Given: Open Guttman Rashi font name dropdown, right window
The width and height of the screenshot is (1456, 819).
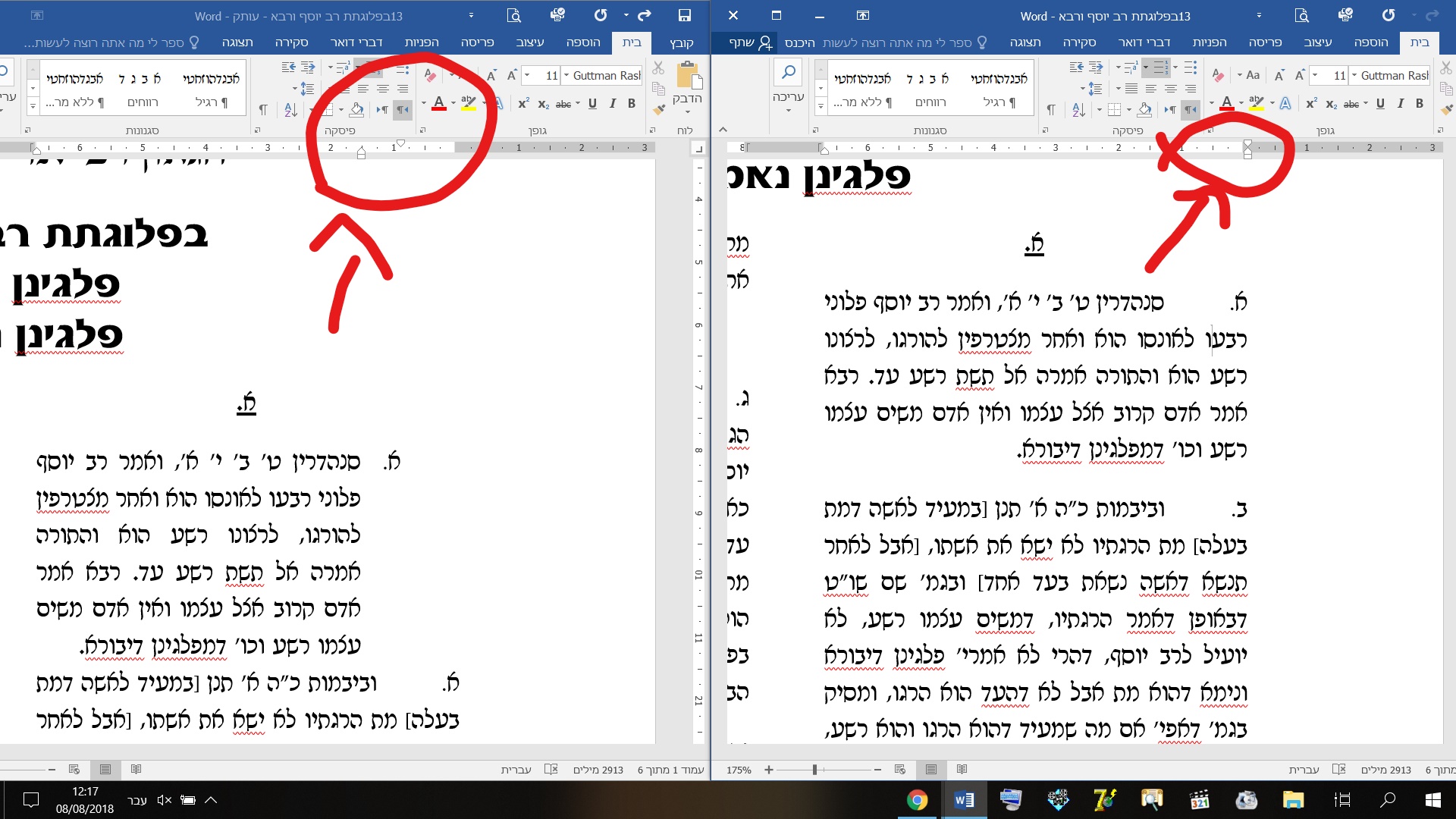Looking at the screenshot, I should tap(1354, 75).
